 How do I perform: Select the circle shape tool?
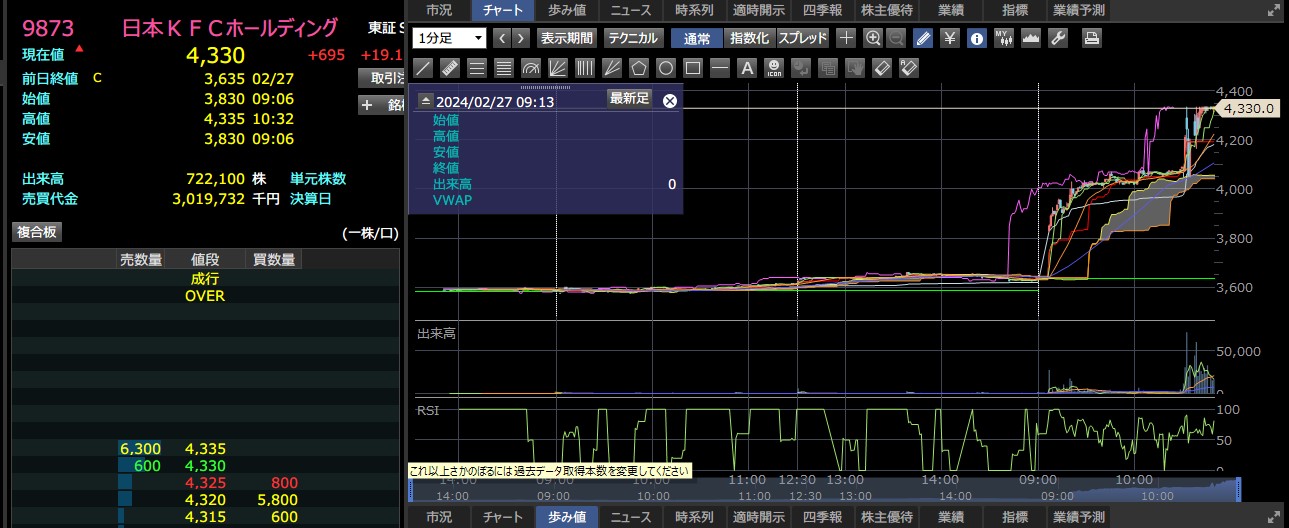tap(665, 68)
